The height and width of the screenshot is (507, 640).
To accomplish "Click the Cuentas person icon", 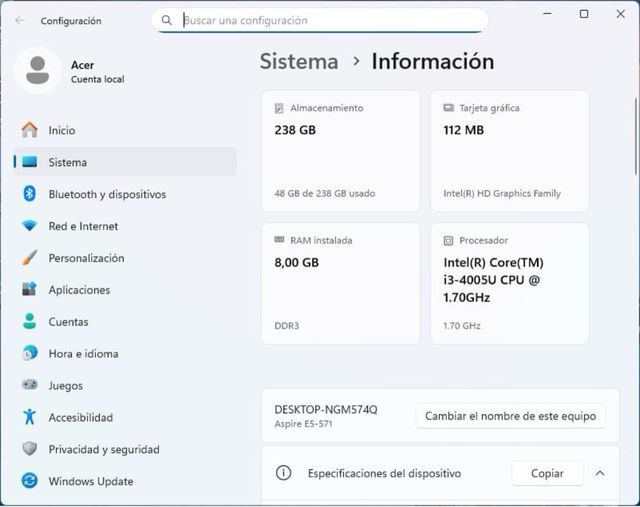I will [x=29, y=321].
